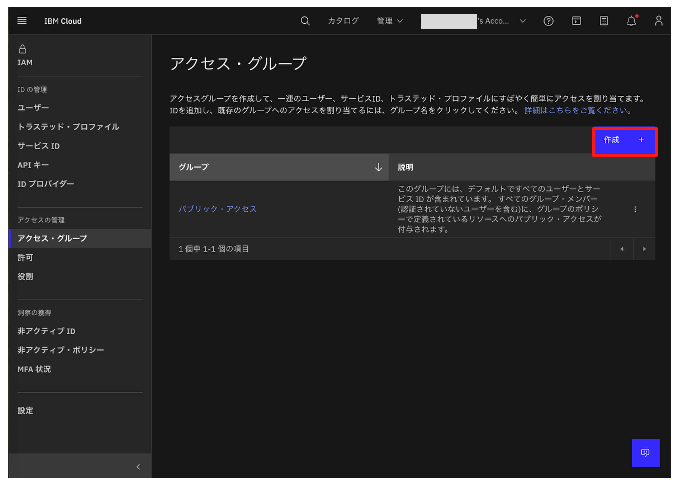
Task: Click the blue feedback chat icon
Action: pyautogui.click(x=645, y=453)
